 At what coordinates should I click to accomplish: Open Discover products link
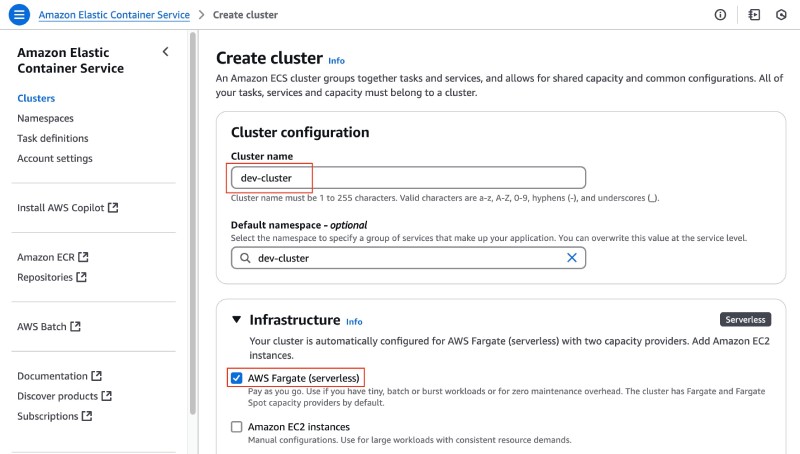pyautogui.click(x=64, y=396)
